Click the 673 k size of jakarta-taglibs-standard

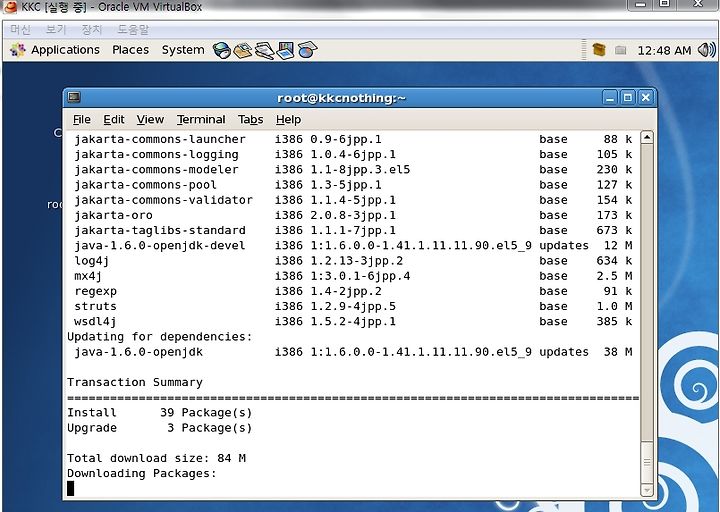(x=614, y=230)
